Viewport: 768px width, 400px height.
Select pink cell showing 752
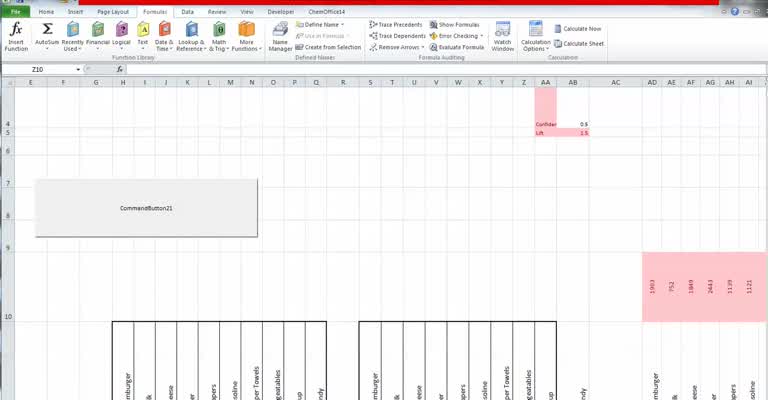[x=672, y=287]
